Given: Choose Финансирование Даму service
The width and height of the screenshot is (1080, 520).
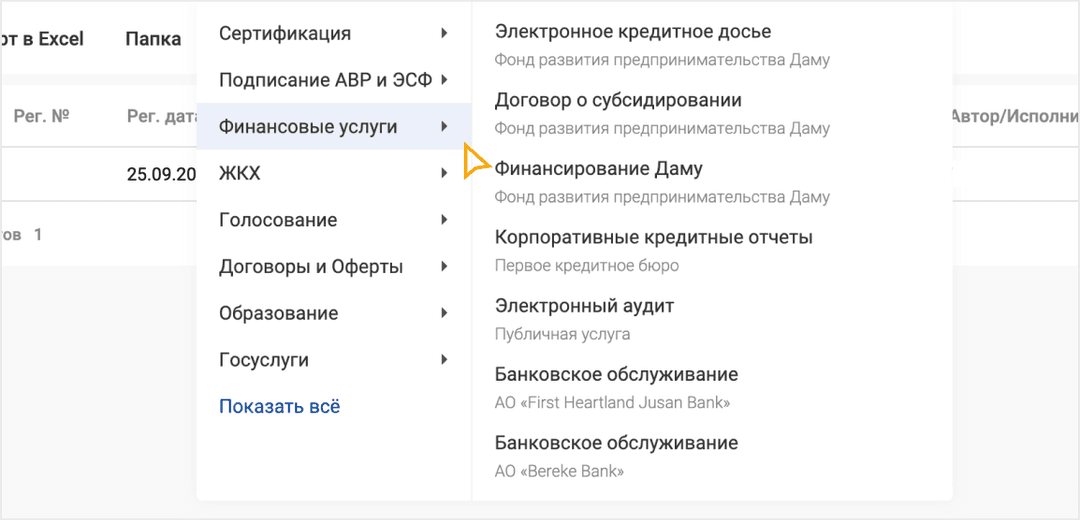Looking at the screenshot, I should tap(599, 170).
